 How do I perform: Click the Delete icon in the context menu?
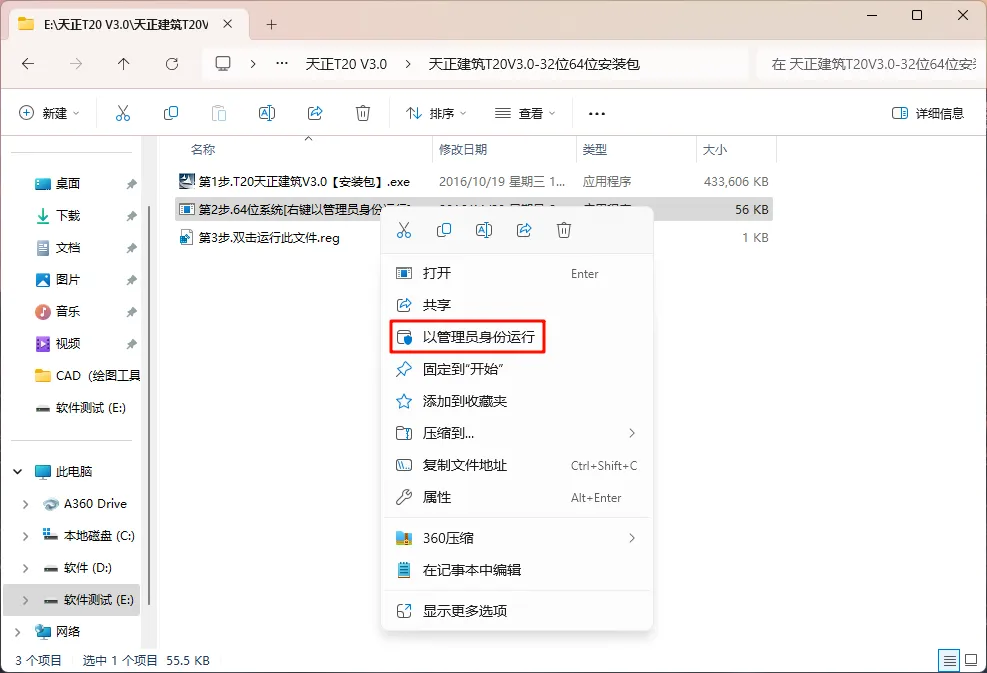tap(564, 230)
